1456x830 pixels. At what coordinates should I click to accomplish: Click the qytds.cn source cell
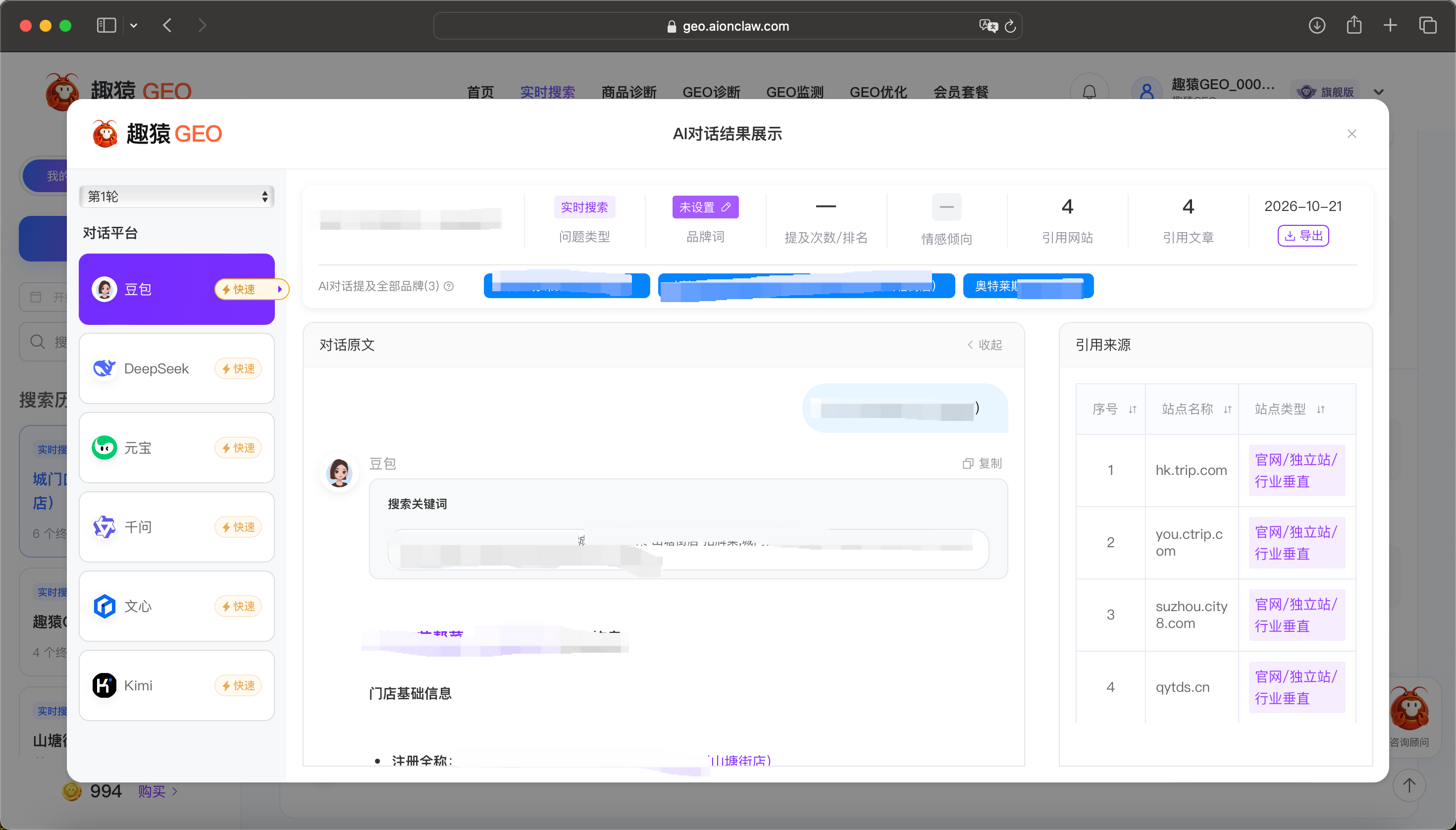tap(1192, 687)
